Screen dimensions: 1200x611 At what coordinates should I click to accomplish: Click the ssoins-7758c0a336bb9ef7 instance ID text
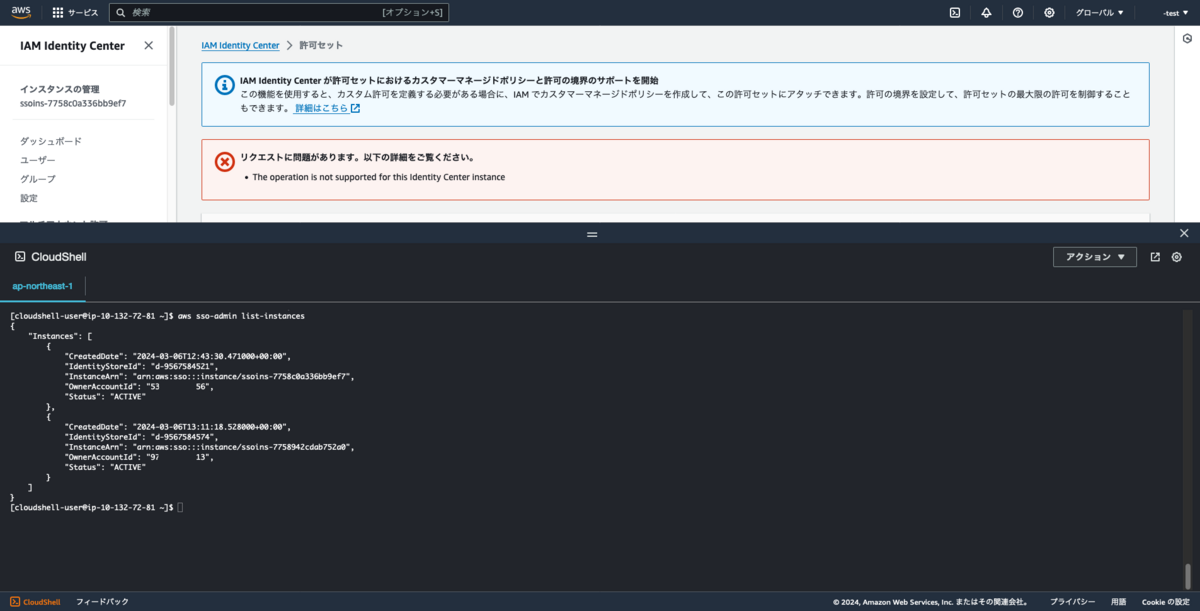tap(73, 103)
